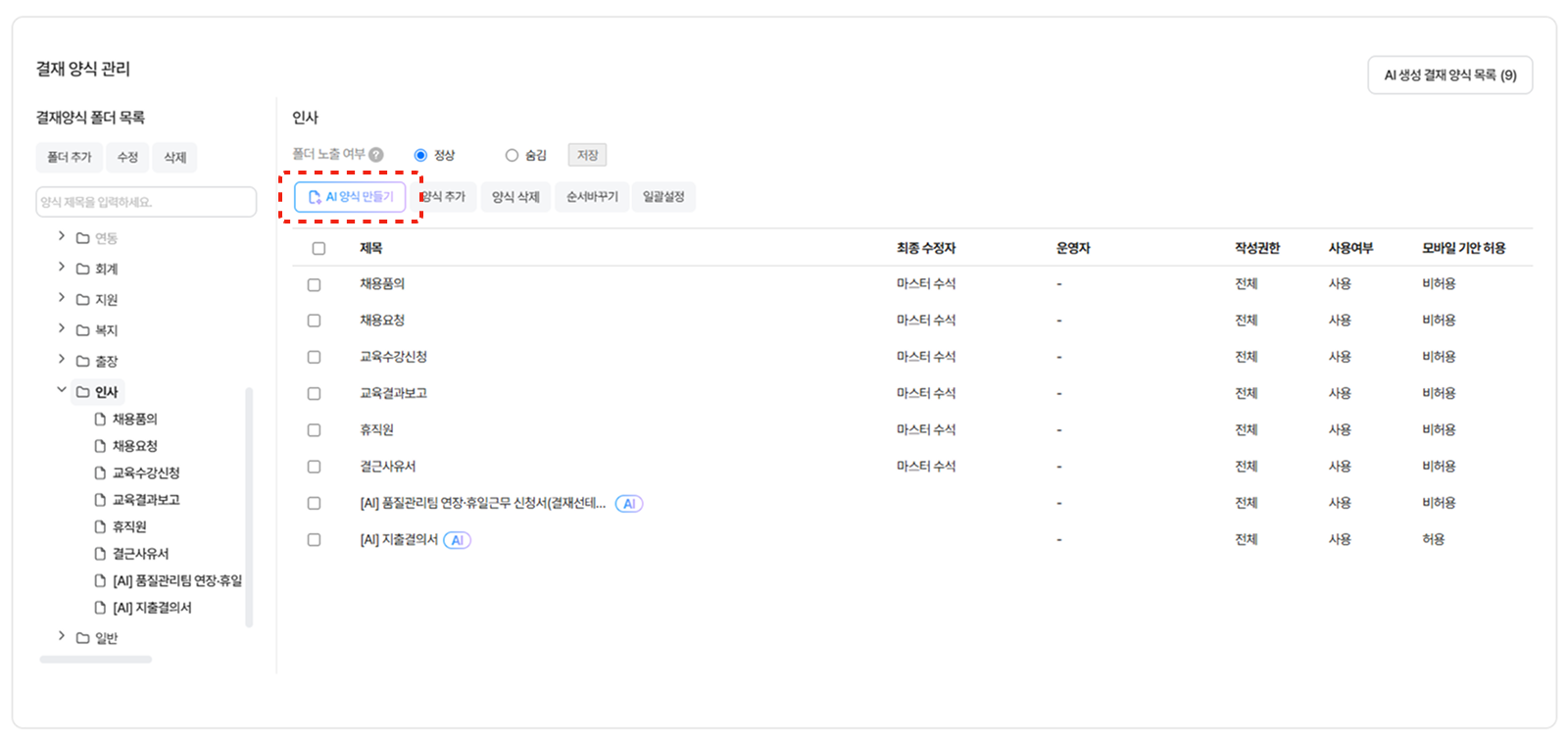Screen dimensions: 1568x745
Task: Click the 복지 folder icon
Action: [x=83, y=330]
